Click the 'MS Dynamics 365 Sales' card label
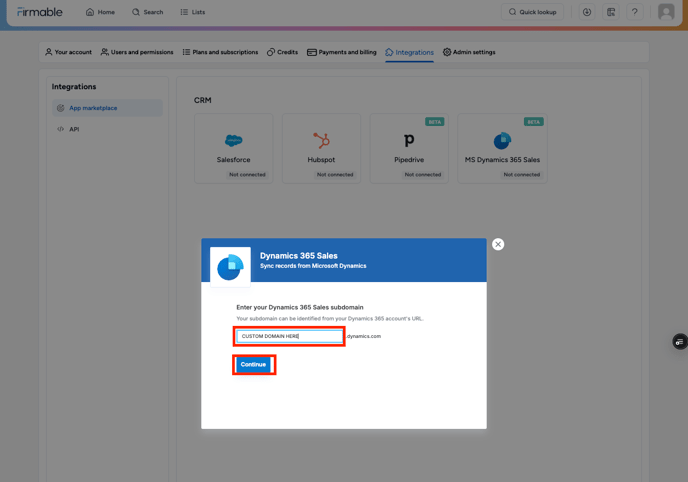The height and width of the screenshot is (482, 688). tap(502, 160)
